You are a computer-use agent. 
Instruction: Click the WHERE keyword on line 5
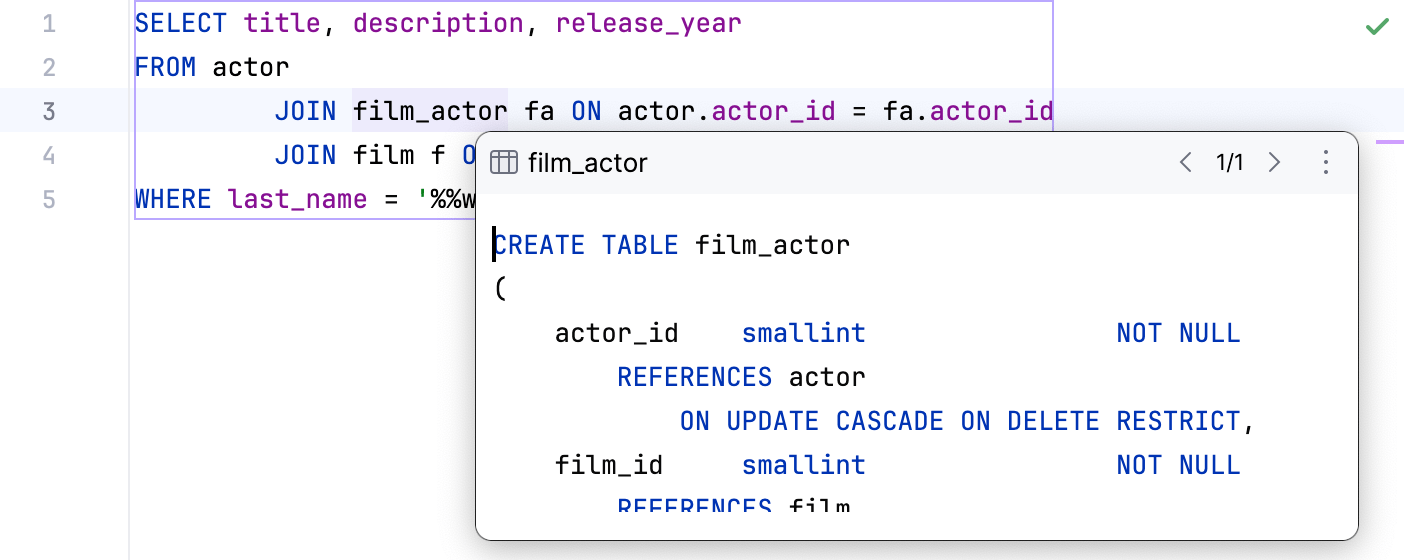pyautogui.click(x=173, y=199)
